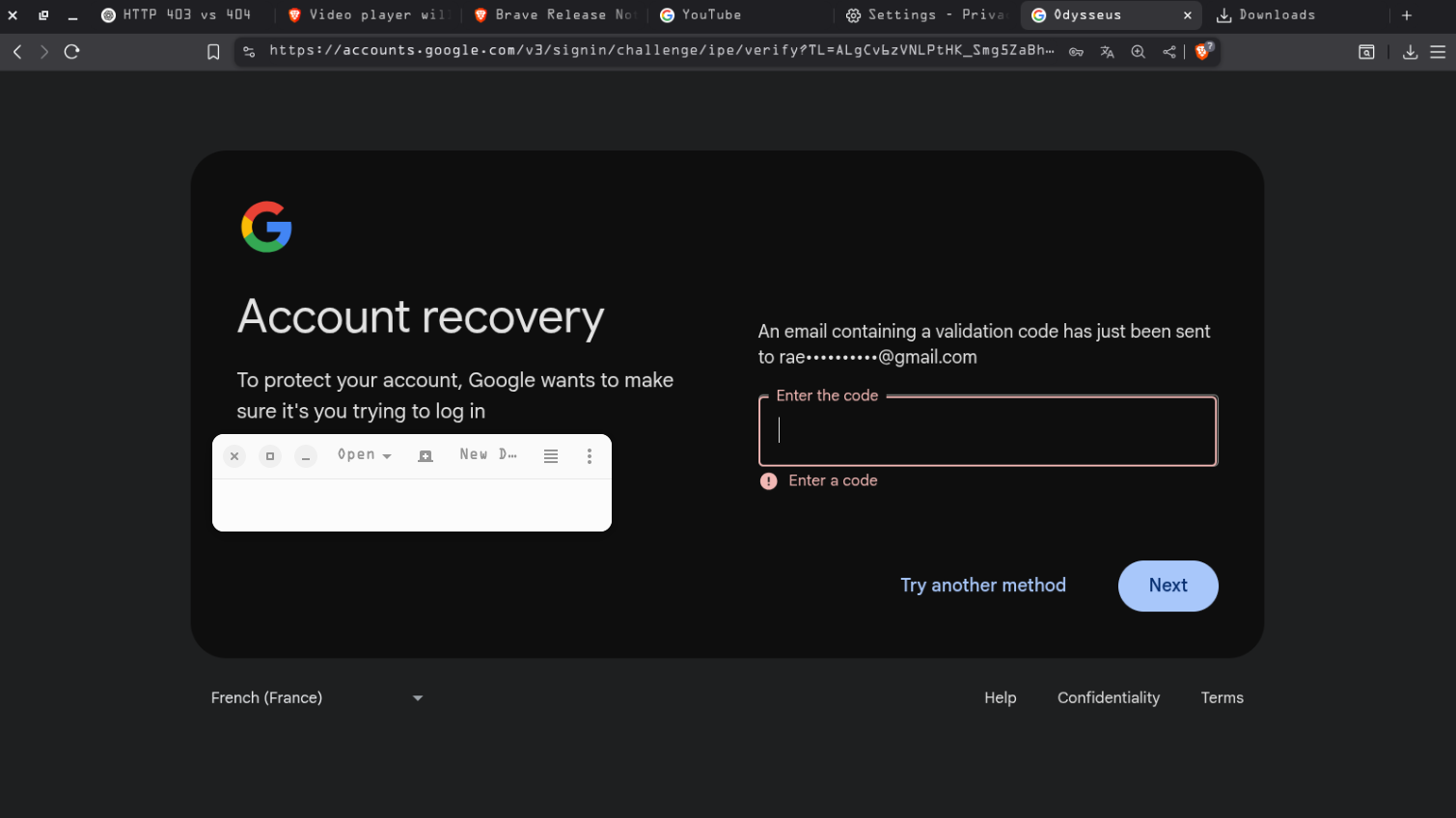Click the masked rae••••@gmail.com address text
The height and width of the screenshot is (818, 1456).
(878, 357)
